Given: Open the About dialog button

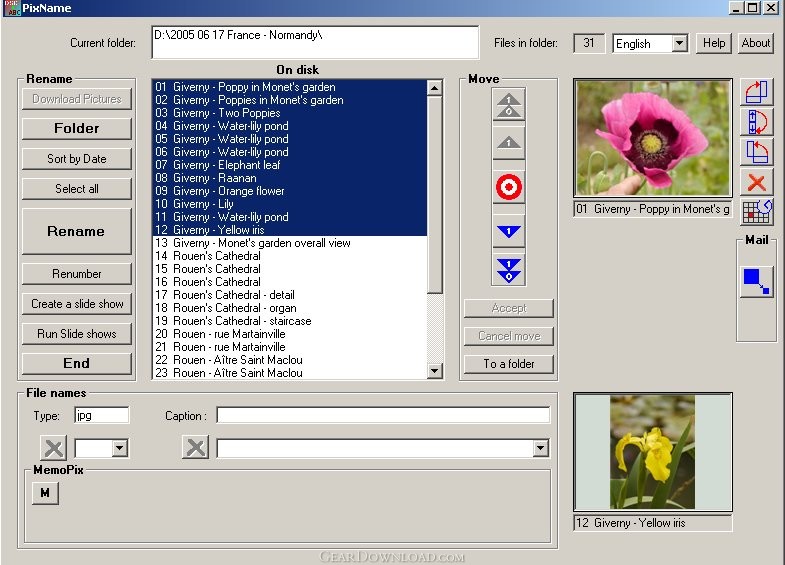Looking at the screenshot, I should click(756, 43).
